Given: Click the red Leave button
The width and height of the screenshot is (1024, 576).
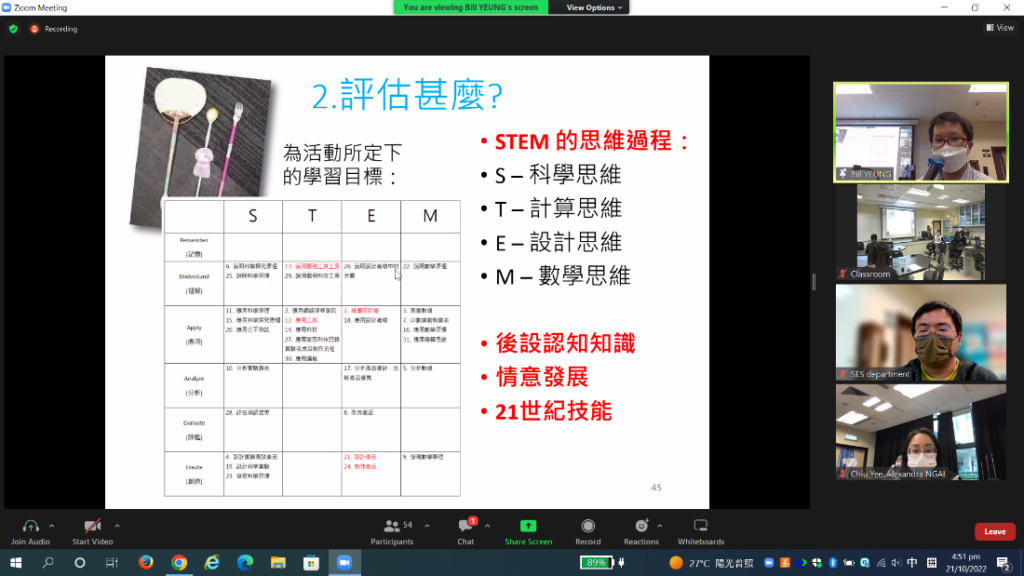Looking at the screenshot, I should tap(994, 532).
